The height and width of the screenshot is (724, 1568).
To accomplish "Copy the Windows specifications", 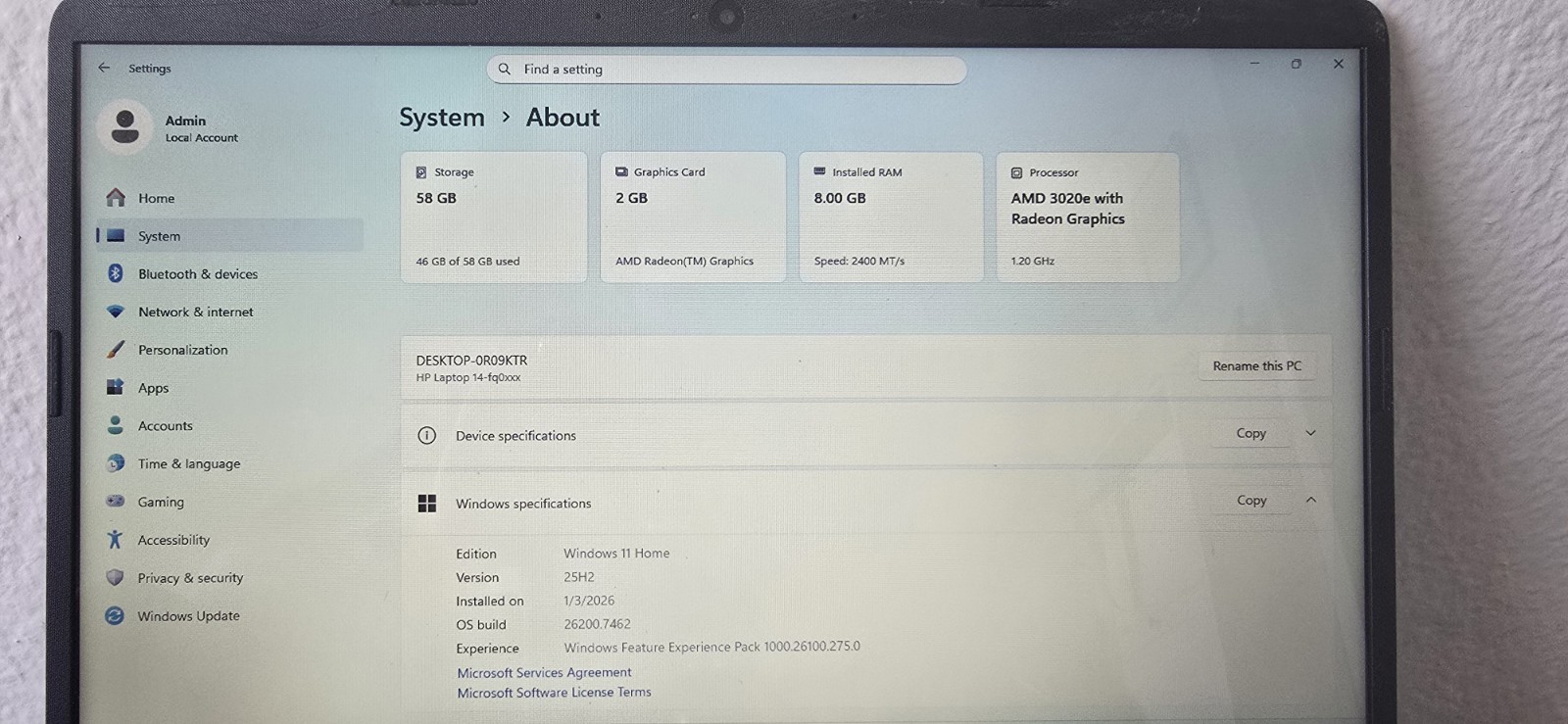I will coord(1251,500).
